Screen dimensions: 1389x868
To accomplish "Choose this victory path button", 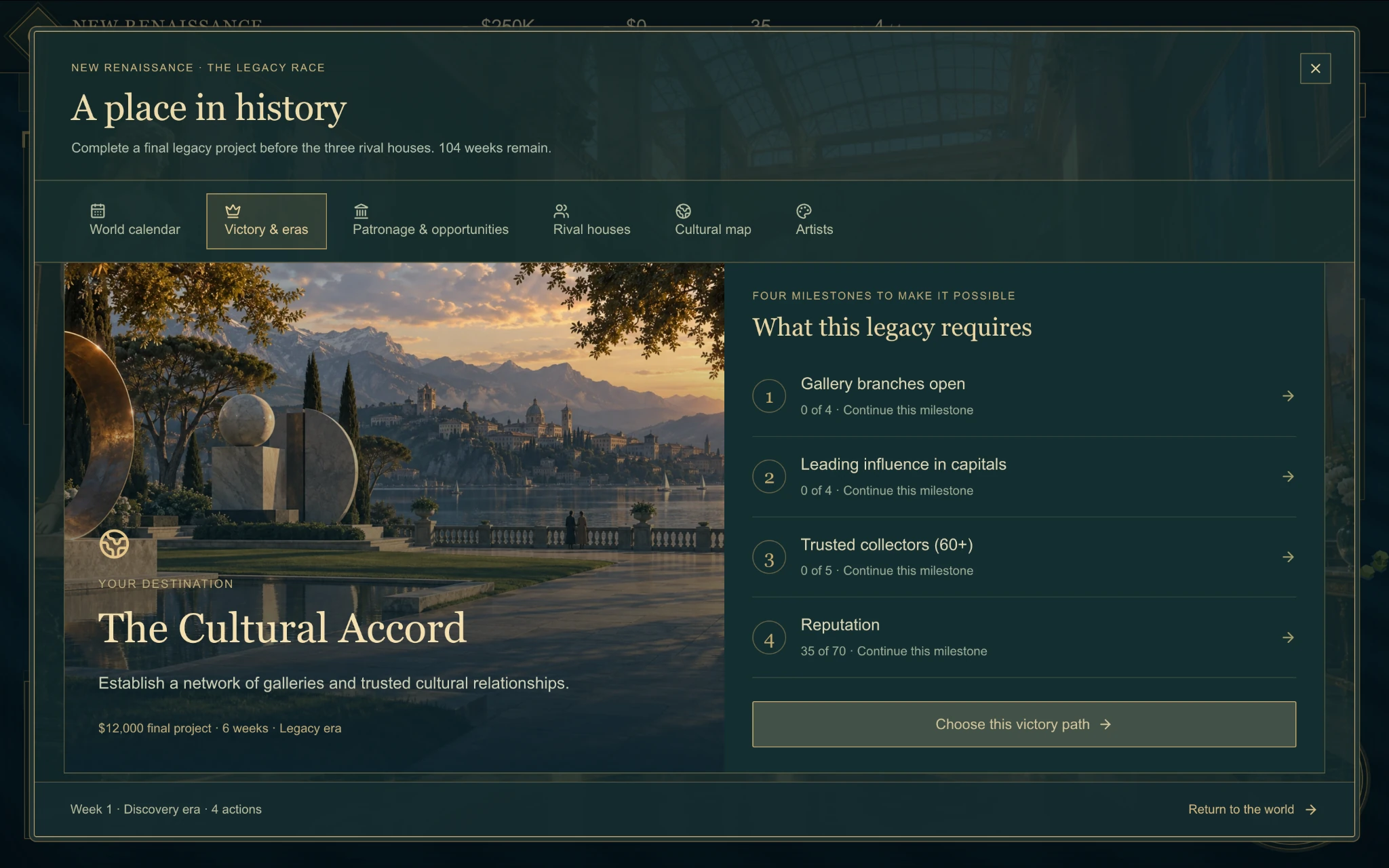I will [1023, 724].
